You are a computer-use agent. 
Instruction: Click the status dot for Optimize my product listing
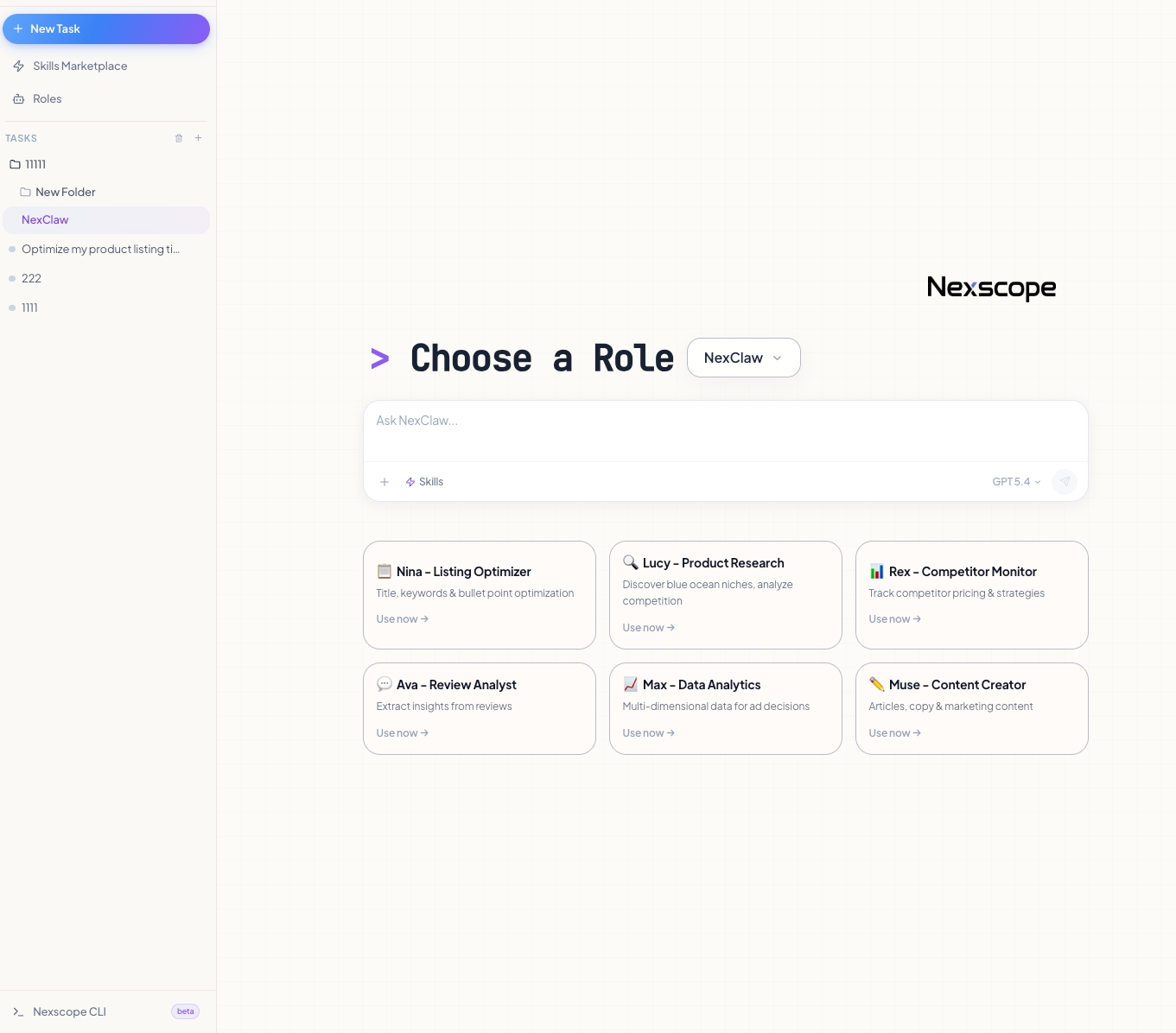click(x=12, y=249)
